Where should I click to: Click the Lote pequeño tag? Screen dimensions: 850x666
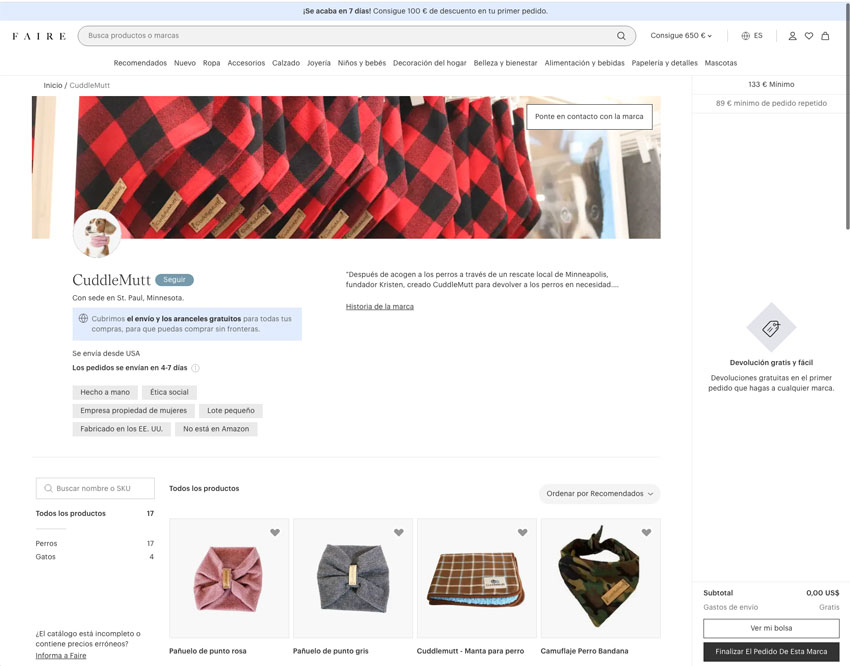(x=230, y=411)
